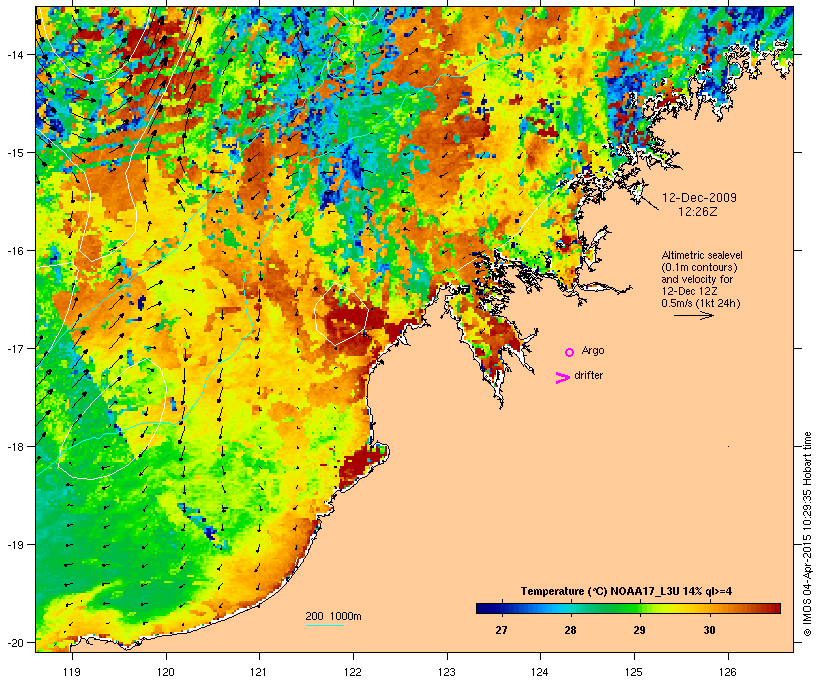Image resolution: width=820 pixels, height=680 pixels.
Task: Click the '200 1000m' depth label
Action: tap(333, 616)
